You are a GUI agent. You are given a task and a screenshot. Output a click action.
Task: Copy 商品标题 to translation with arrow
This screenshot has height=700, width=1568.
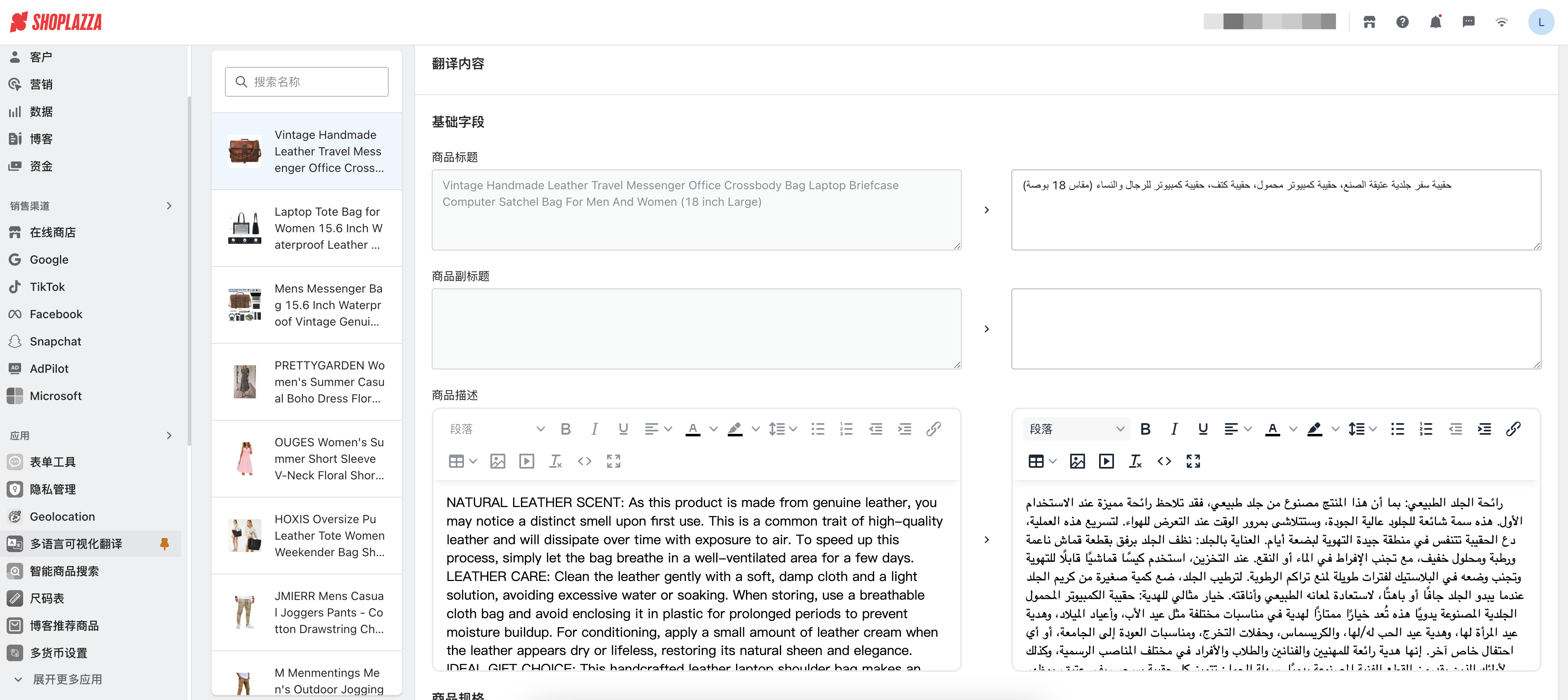[986, 210]
